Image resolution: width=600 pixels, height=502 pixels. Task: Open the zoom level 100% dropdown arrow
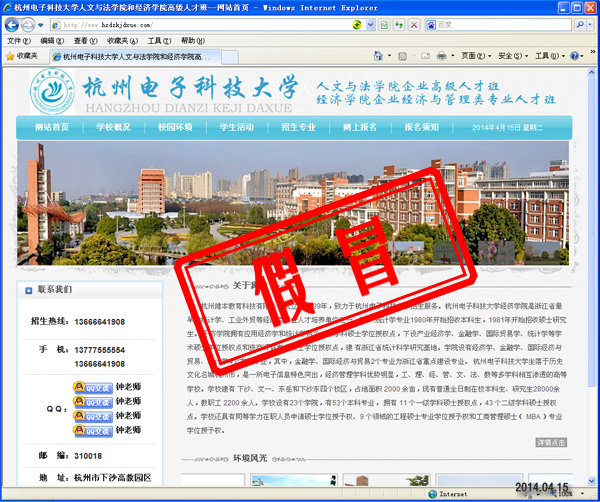(582, 494)
